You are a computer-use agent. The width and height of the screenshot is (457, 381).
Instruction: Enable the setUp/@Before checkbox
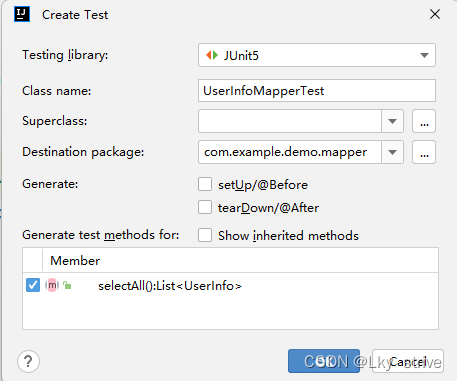[x=205, y=184]
